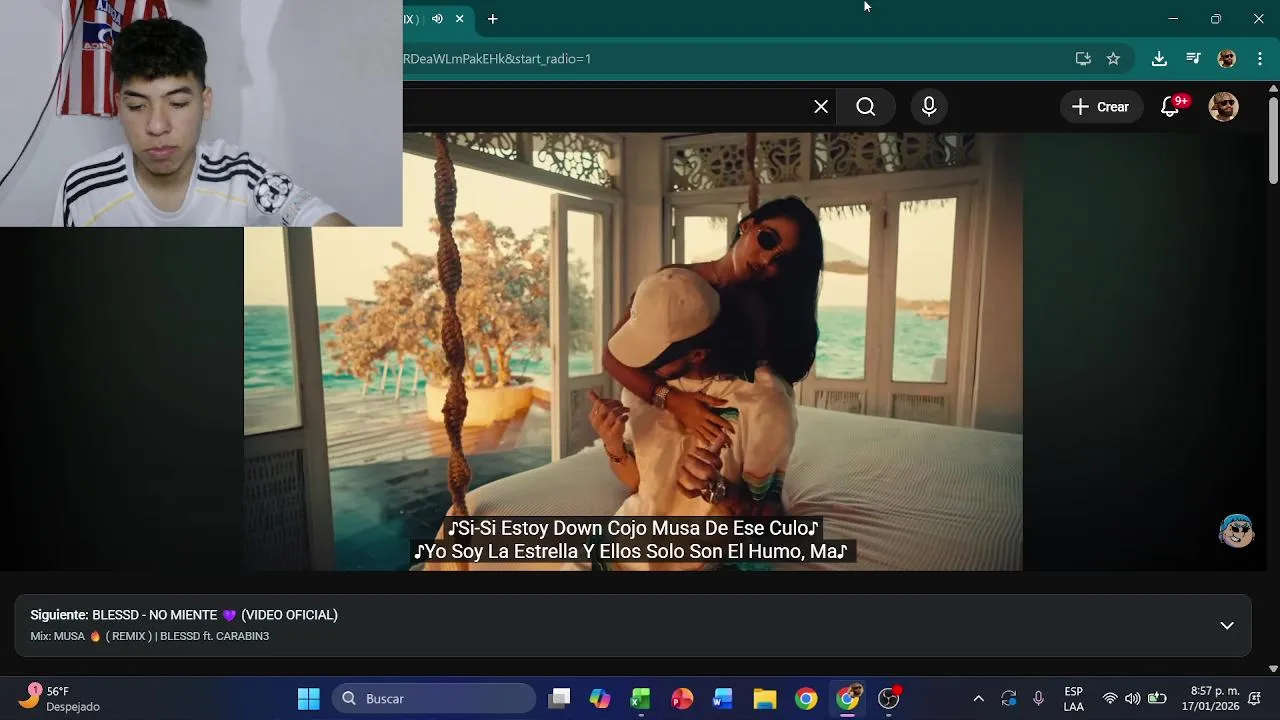
Task: Bookmark this page with the star icon
Action: 1113,59
